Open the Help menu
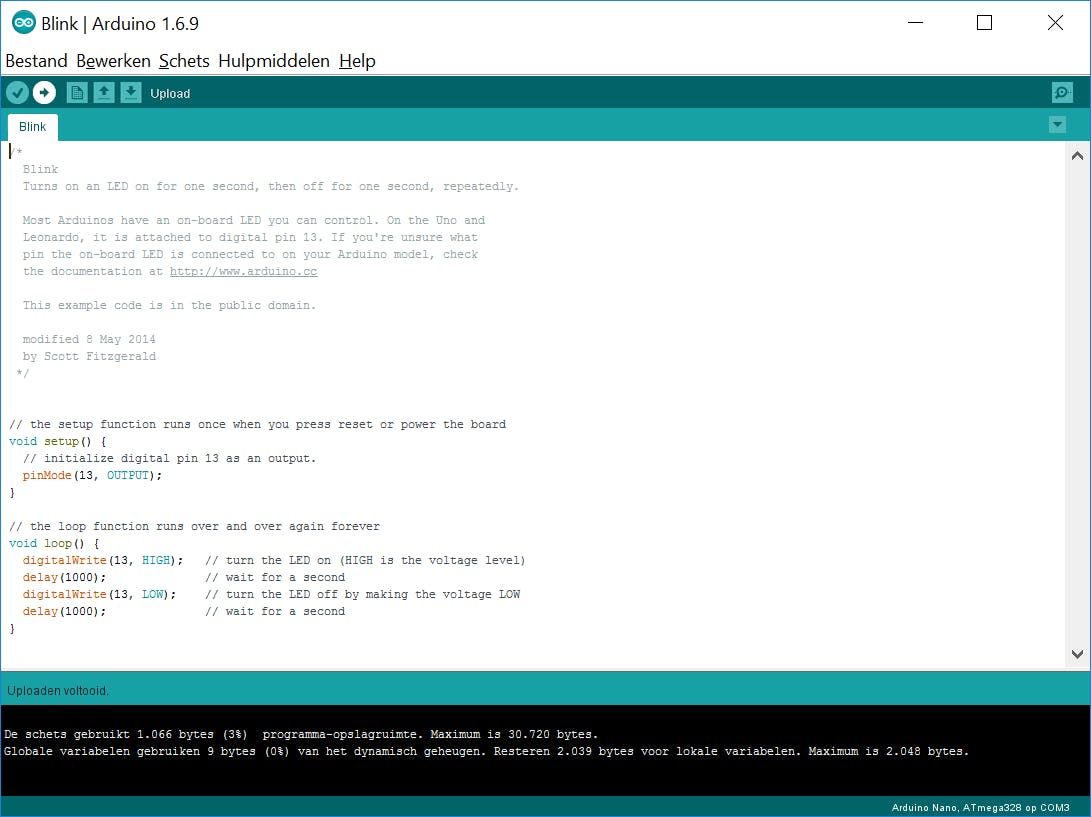 point(357,61)
